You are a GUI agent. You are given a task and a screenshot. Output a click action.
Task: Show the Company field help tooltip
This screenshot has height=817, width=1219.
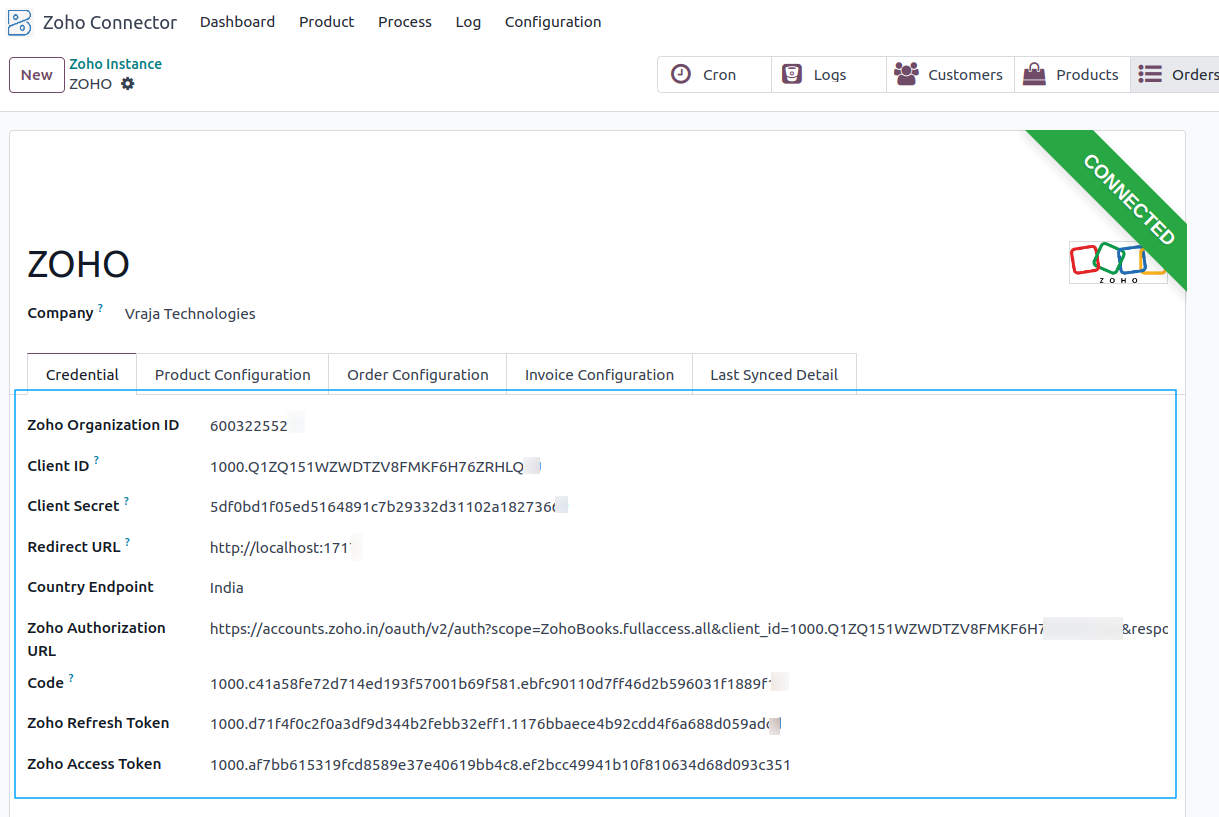[100, 308]
